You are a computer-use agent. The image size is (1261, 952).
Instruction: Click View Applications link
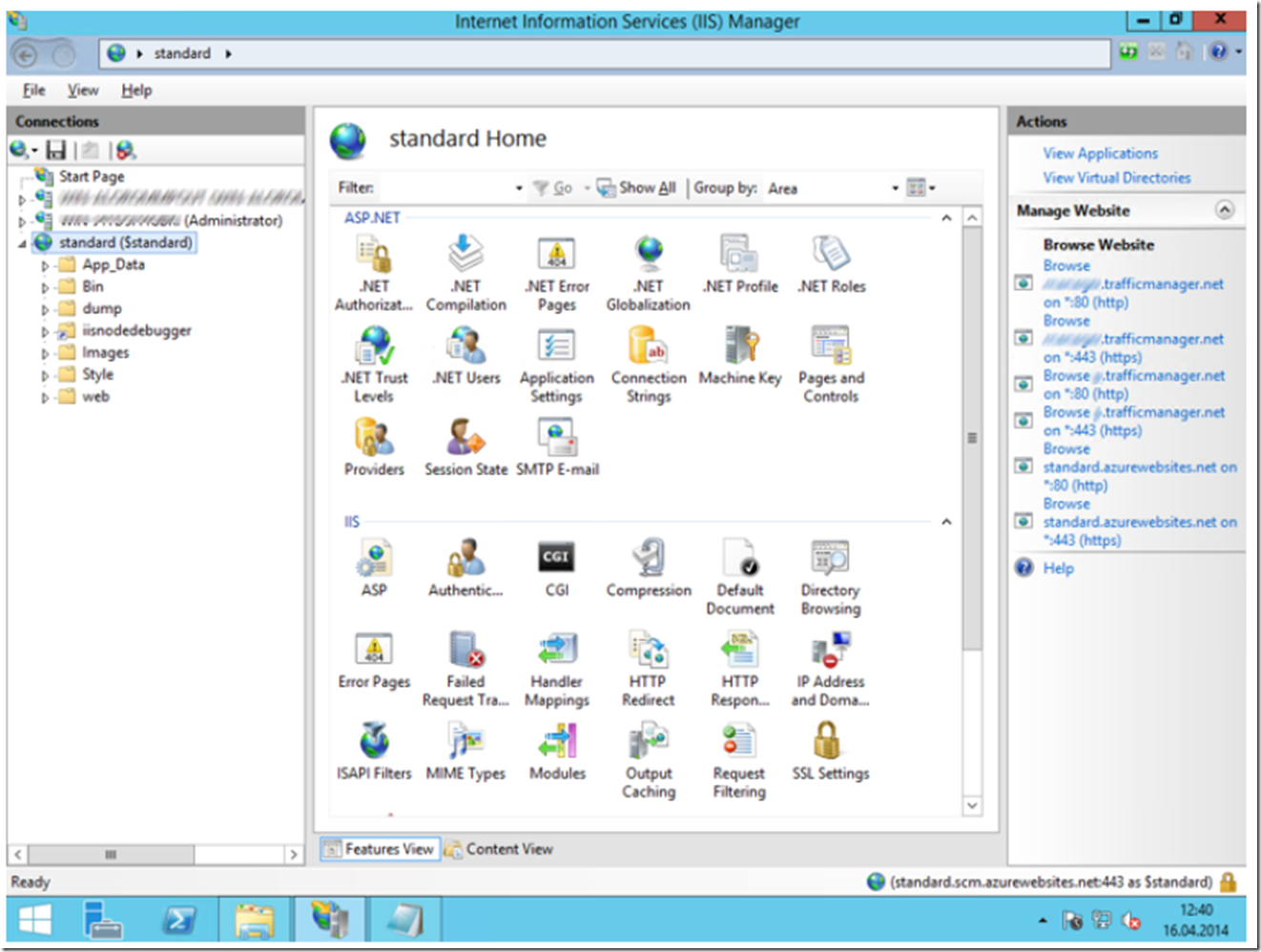1100,154
